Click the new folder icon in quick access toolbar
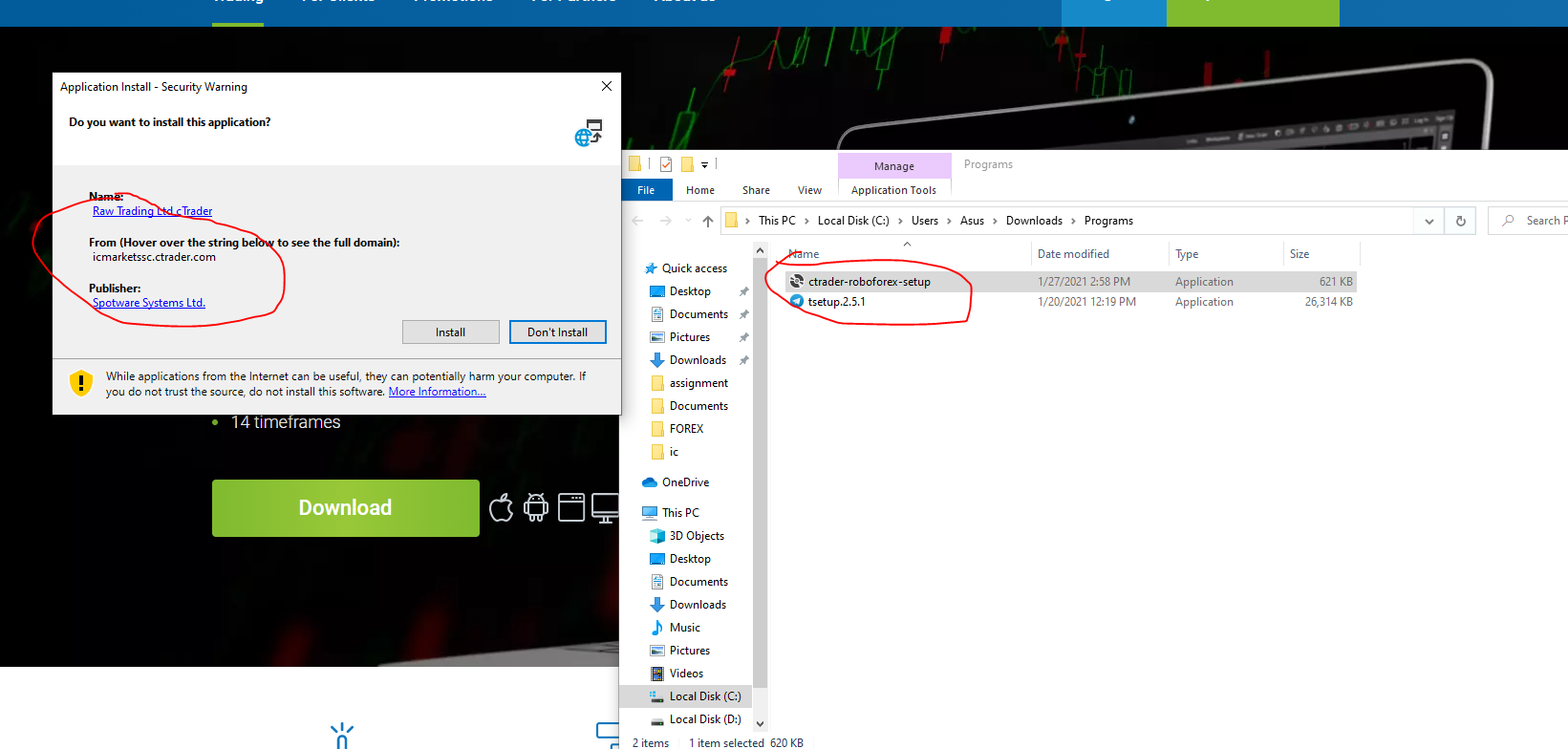Screen dimensions: 1568x749 (687, 164)
